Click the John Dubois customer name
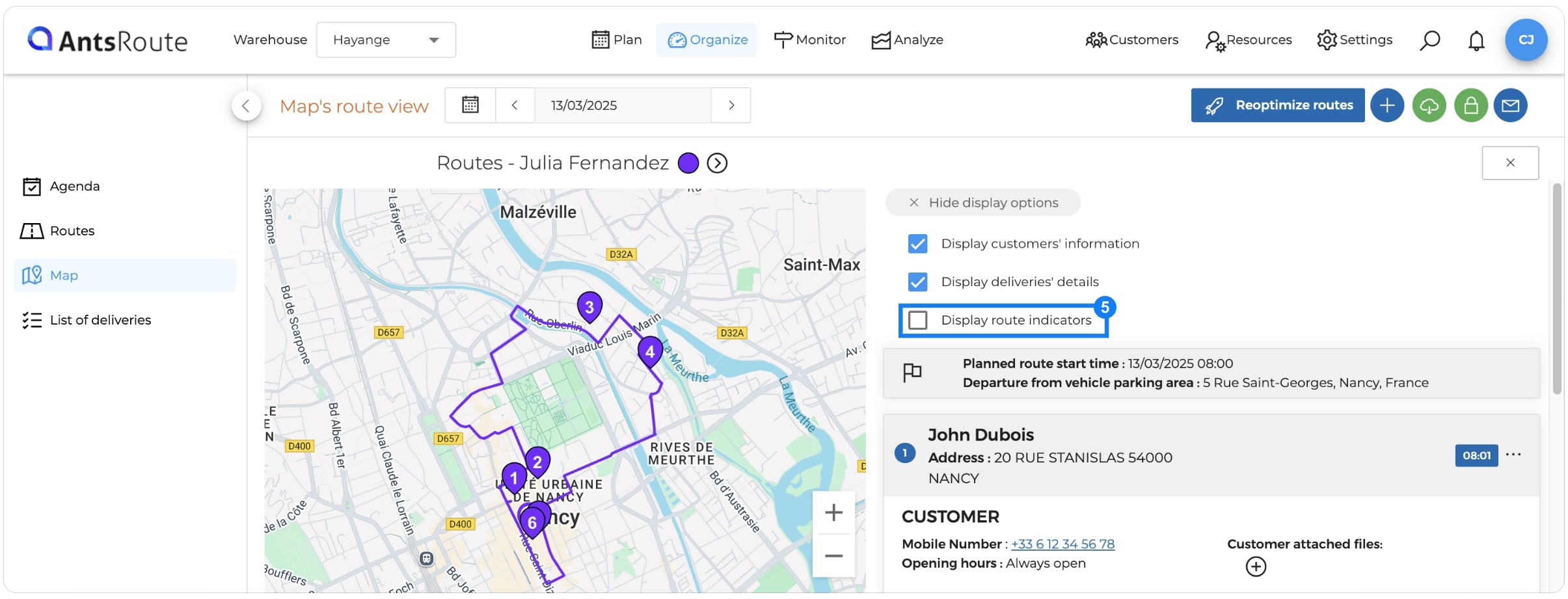The image size is (1568, 599). (x=980, y=434)
